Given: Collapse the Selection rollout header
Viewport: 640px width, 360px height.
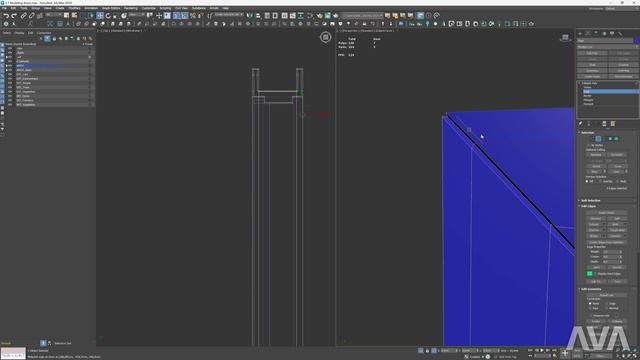Looking at the screenshot, I should [588, 133].
